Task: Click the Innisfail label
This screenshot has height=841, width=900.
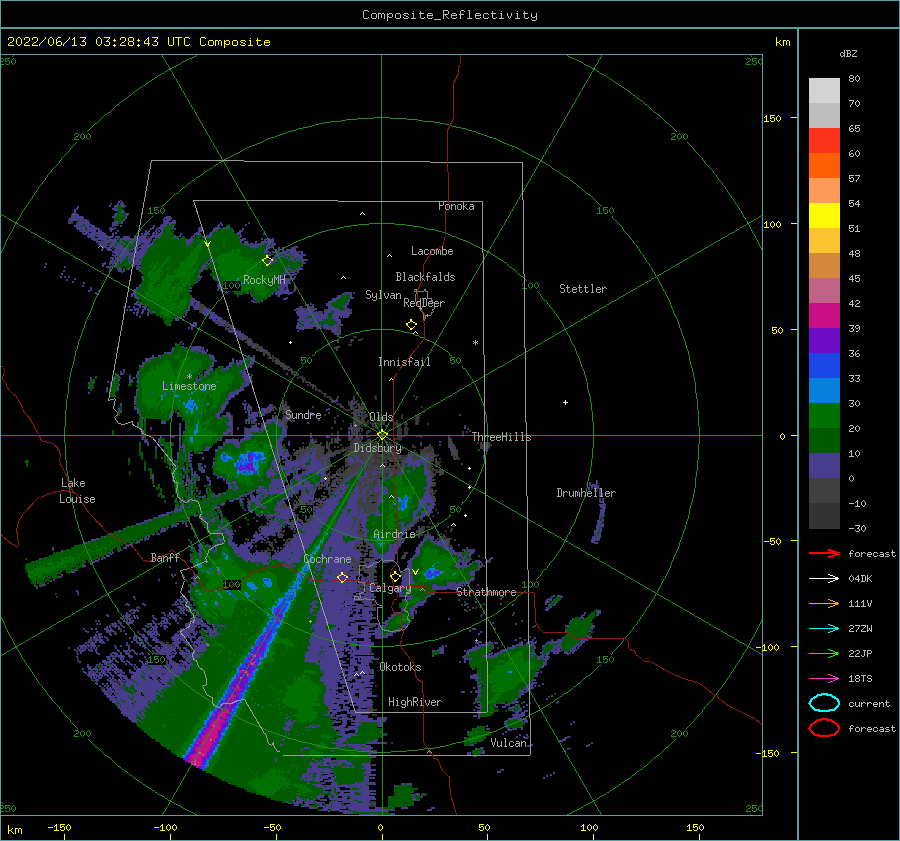Action: tap(404, 362)
